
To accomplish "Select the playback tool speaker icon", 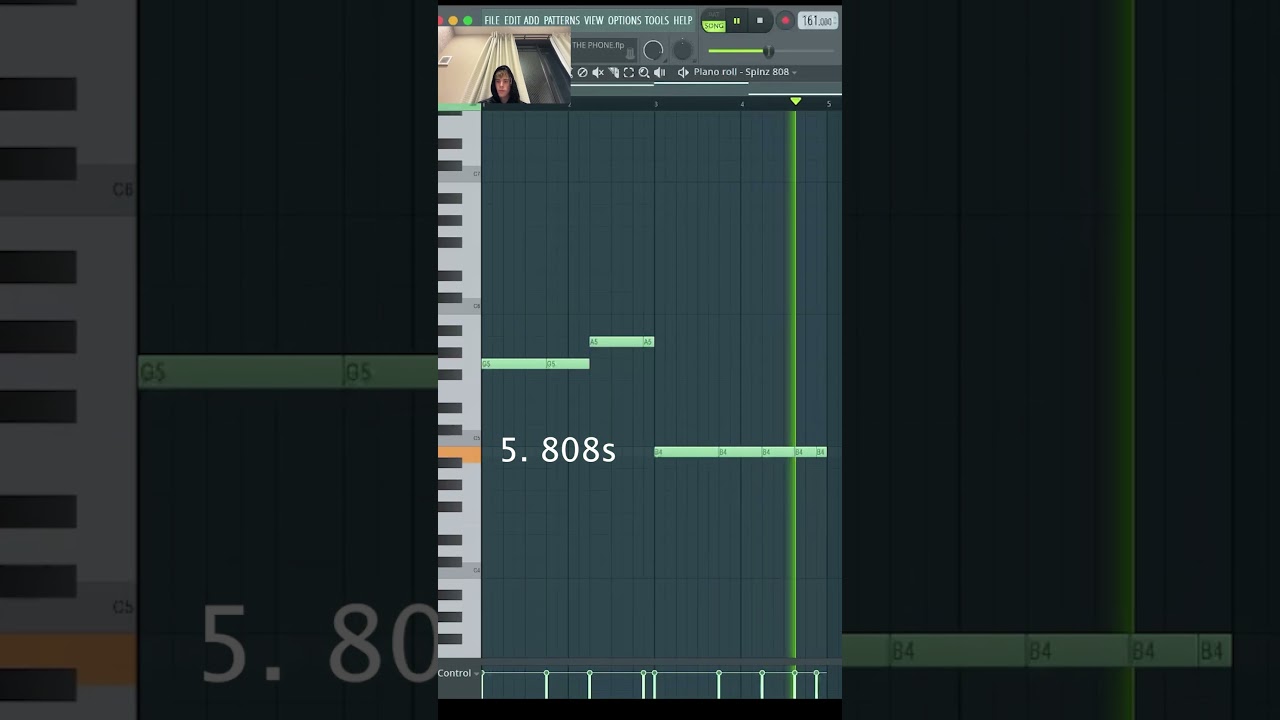I will 660,72.
